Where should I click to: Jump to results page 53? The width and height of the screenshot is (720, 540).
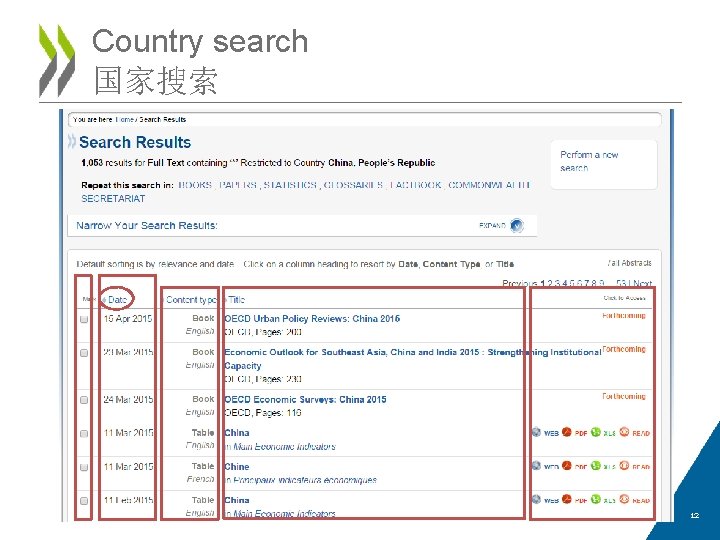[622, 283]
